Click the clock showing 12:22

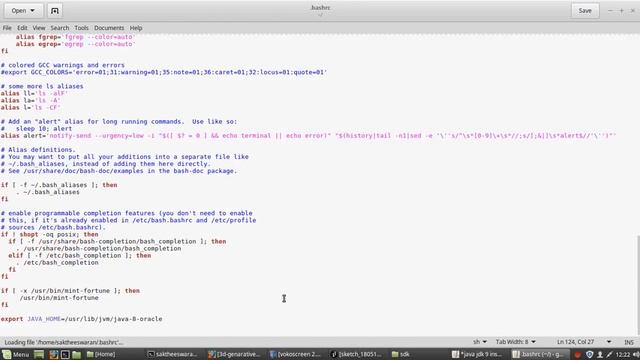[623, 354]
